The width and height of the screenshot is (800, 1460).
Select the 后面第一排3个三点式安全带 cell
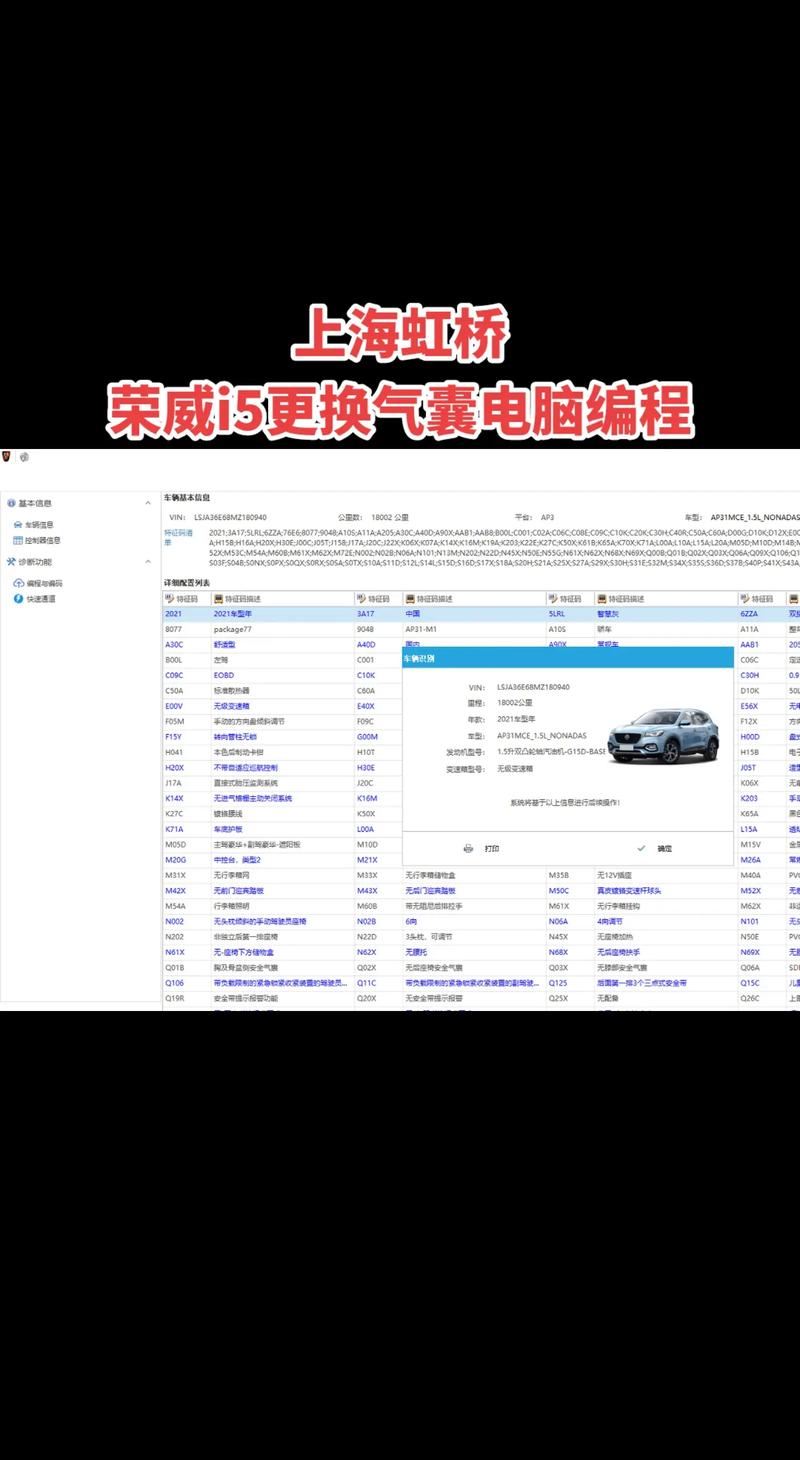point(665,983)
